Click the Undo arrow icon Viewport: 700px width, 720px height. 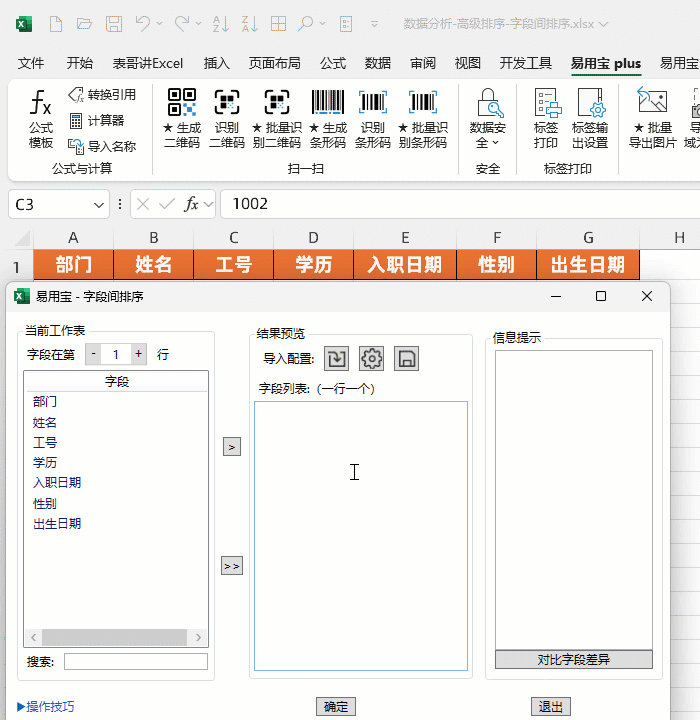pos(143,23)
